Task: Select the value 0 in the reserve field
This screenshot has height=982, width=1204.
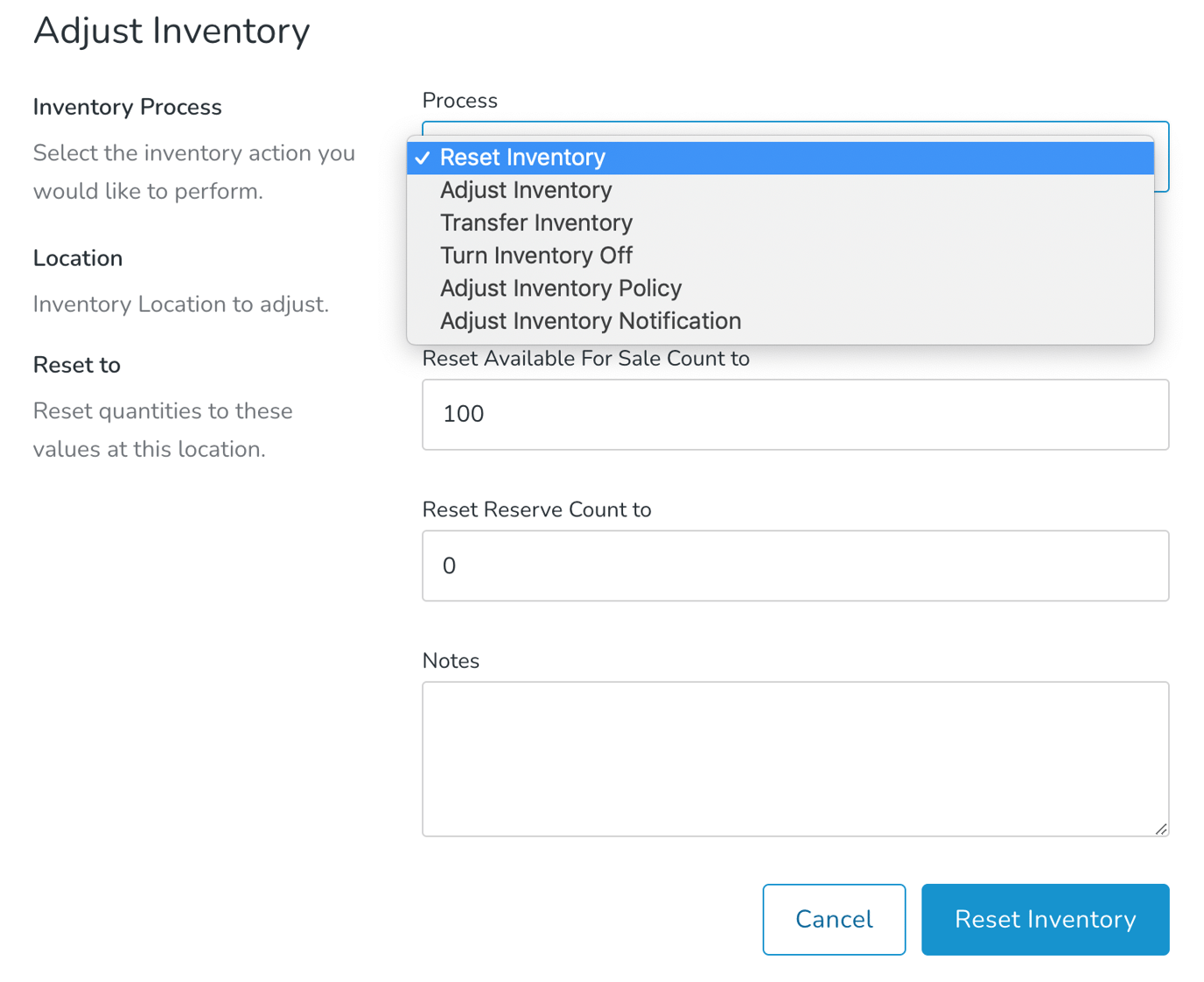Action: click(449, 565)
